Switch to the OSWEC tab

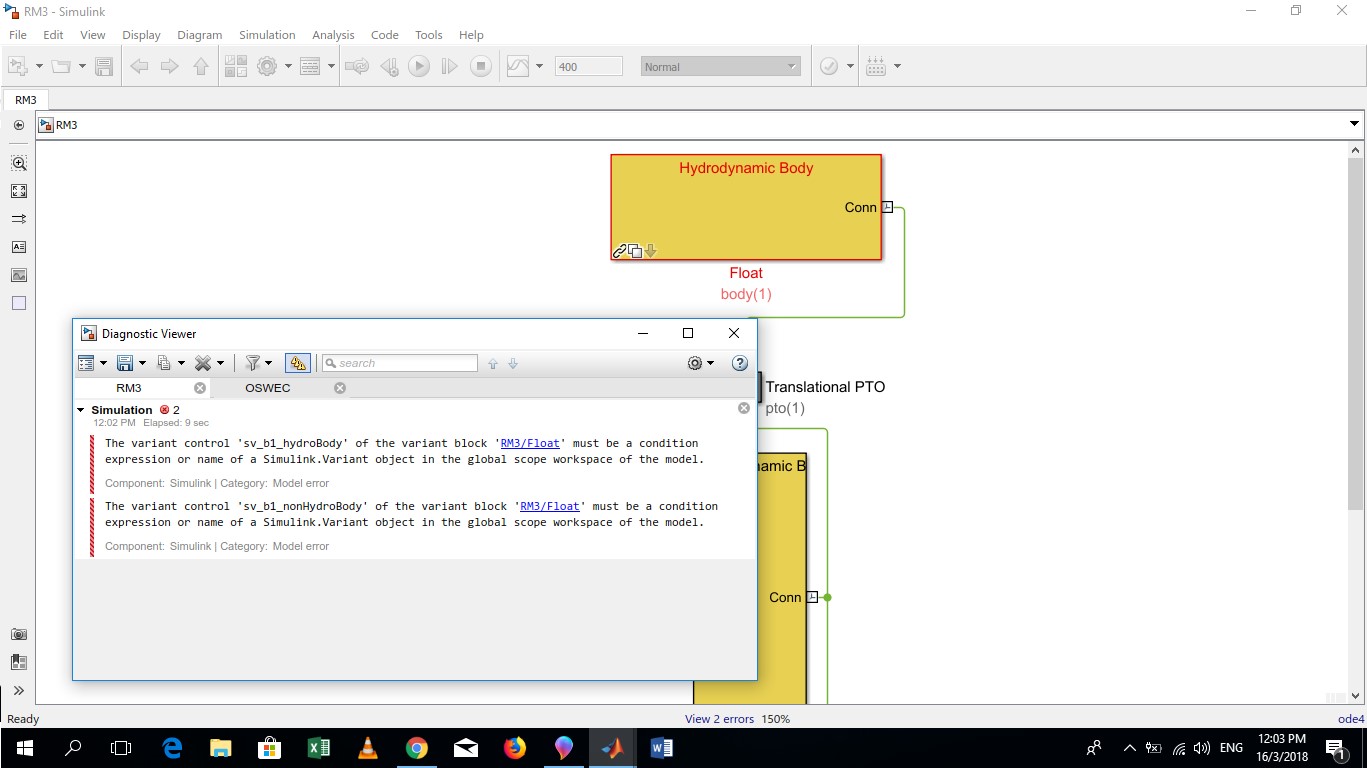(x=267, y=388)
